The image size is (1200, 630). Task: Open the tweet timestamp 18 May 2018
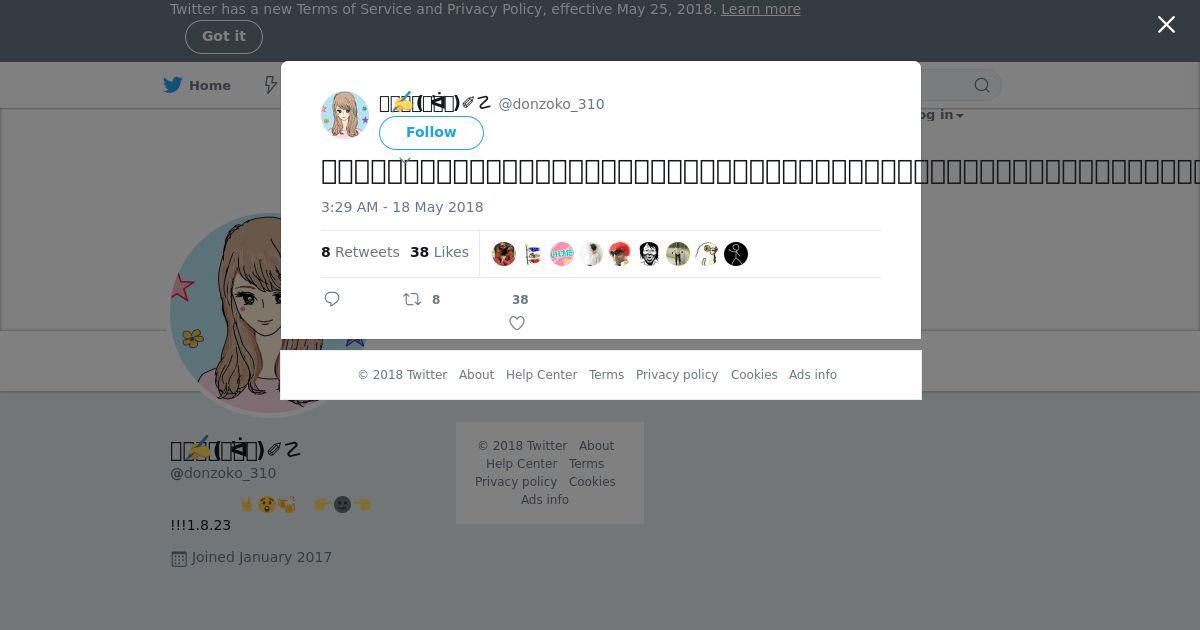pos(402,207)
